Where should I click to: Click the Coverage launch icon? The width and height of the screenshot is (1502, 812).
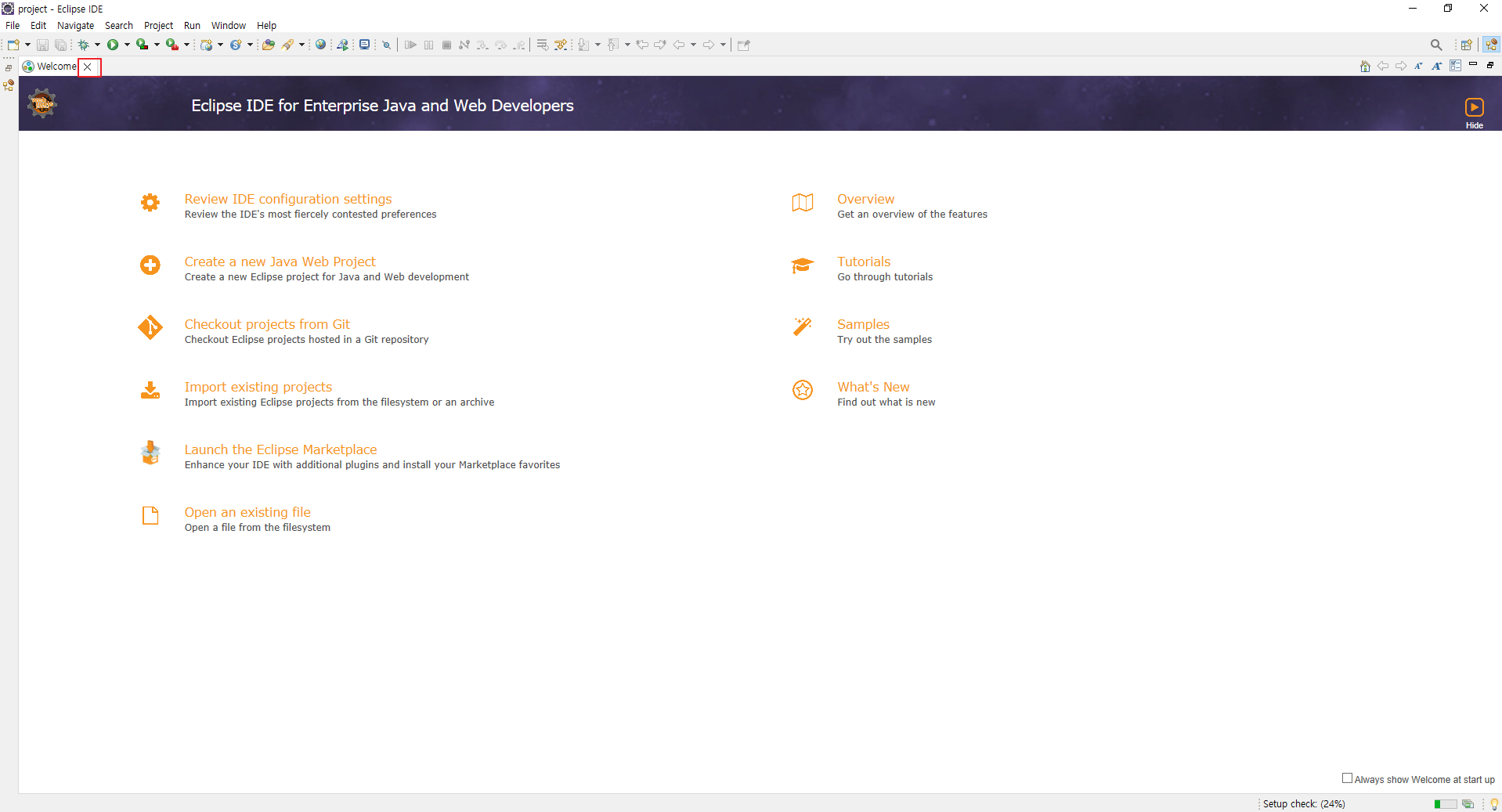click(143, 45)
